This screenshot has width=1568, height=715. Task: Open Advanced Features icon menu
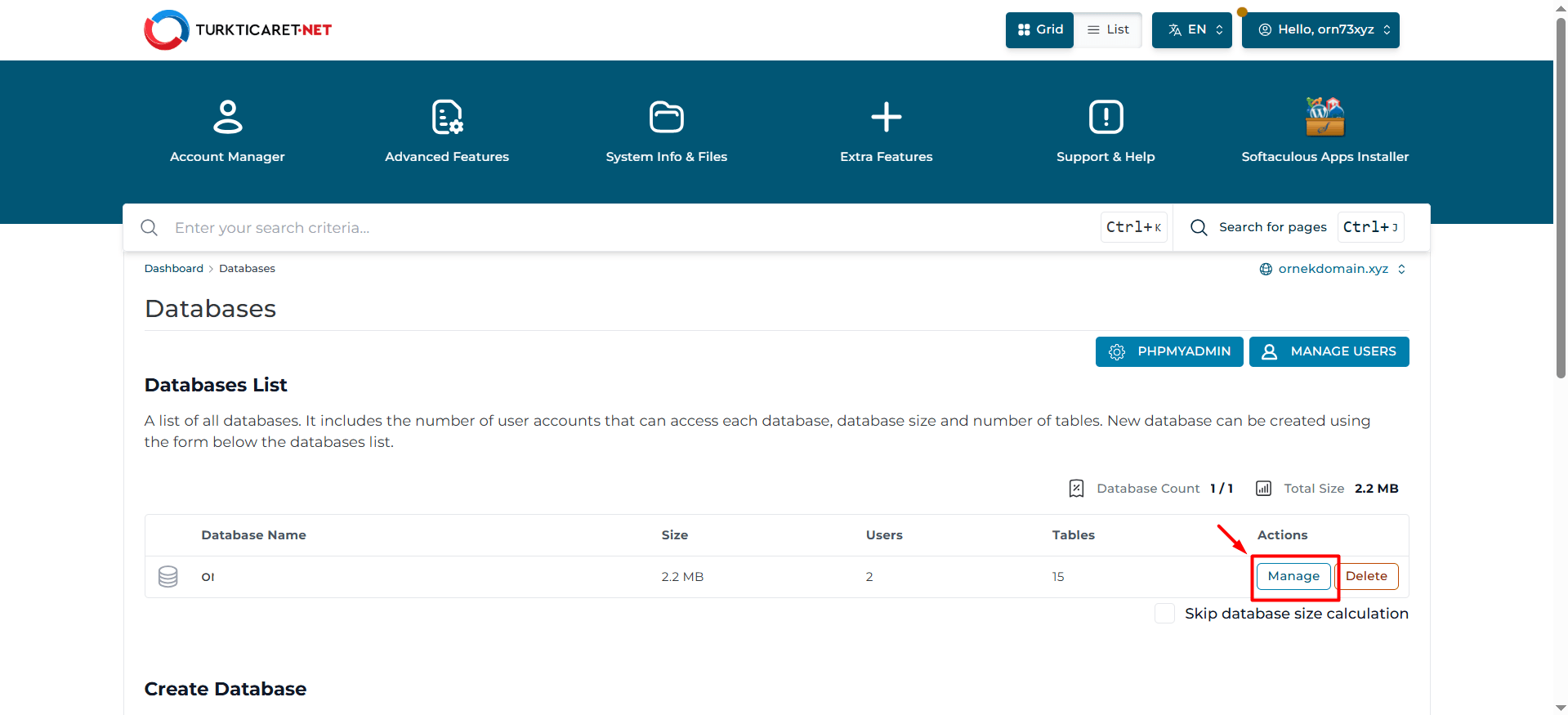pos(447,118)
